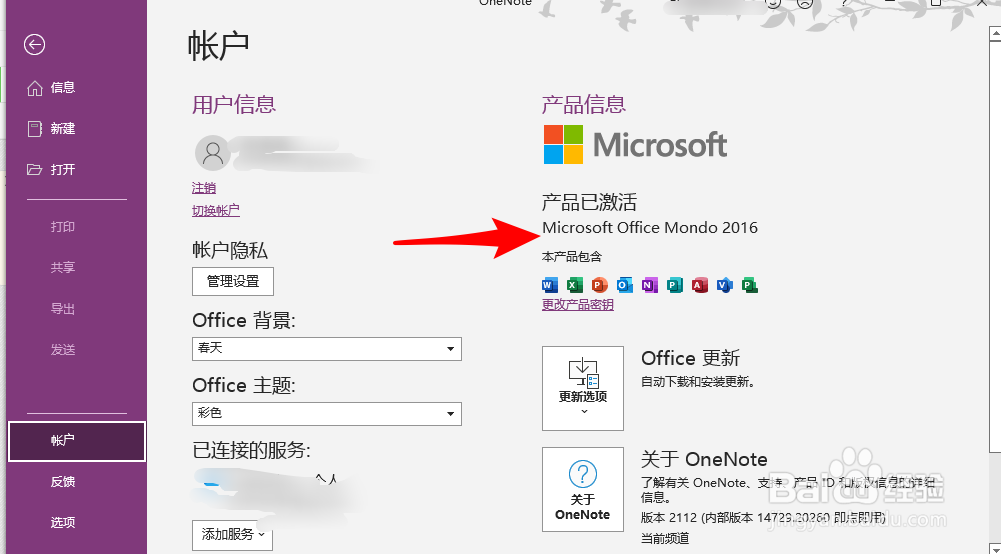Click the 自动下载和安装更新 text
This screenshot has width=1001, height=554.
(698, 382)
